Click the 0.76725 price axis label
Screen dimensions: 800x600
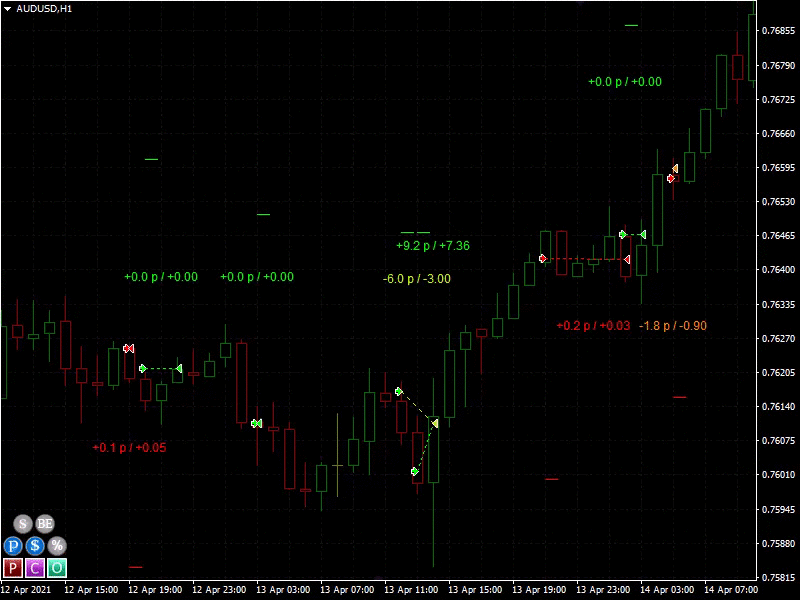(779, 99)
